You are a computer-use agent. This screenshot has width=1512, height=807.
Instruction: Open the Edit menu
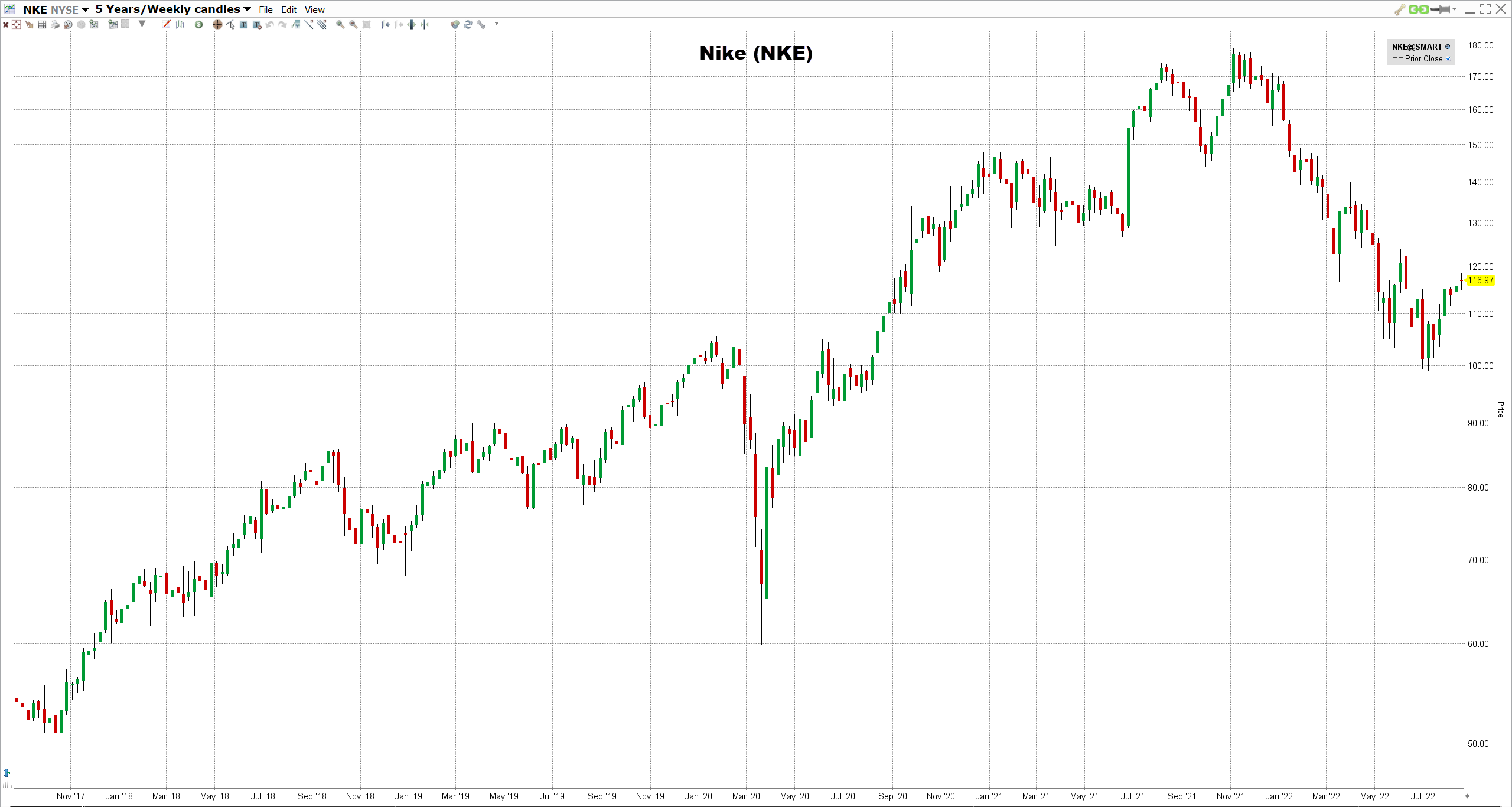[289, 9]
